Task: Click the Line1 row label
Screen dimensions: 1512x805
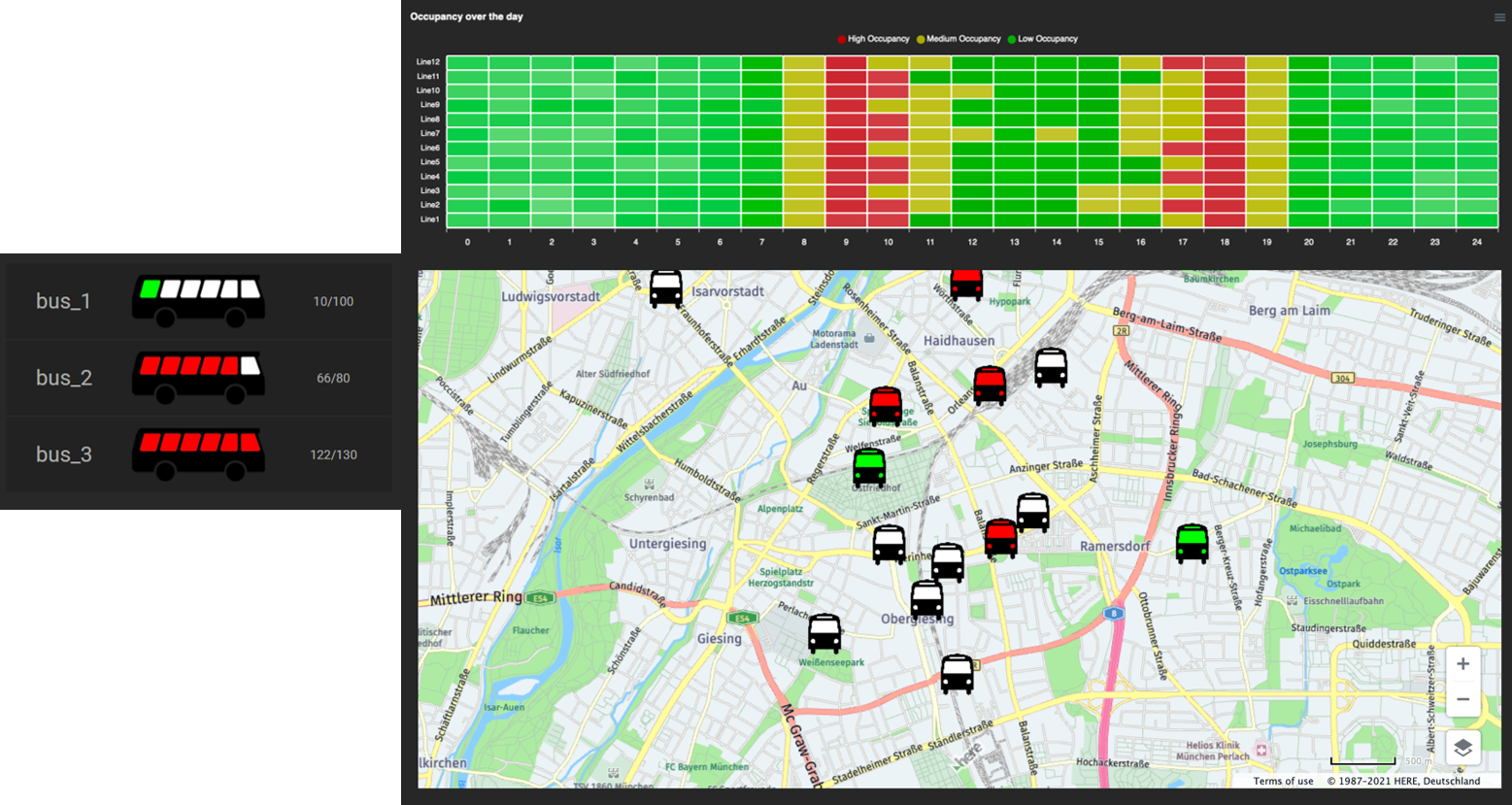Action: (430, 219)
